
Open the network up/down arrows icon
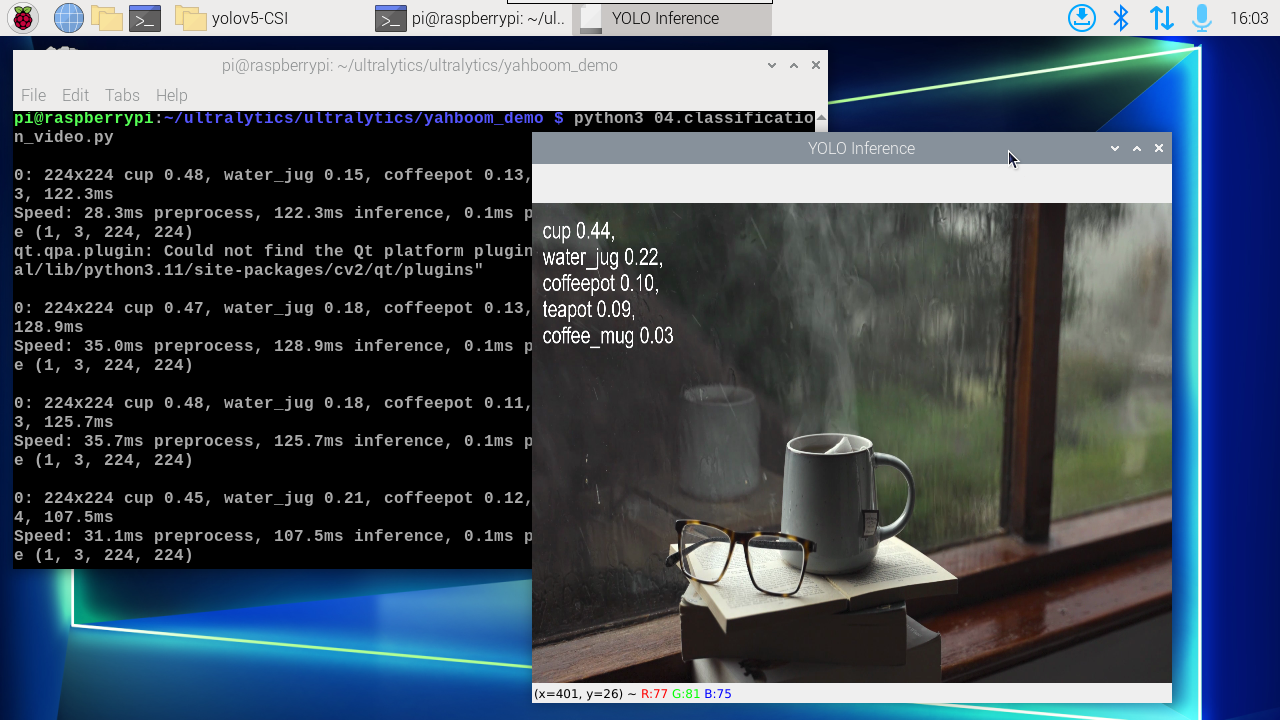pos(1161,18)
